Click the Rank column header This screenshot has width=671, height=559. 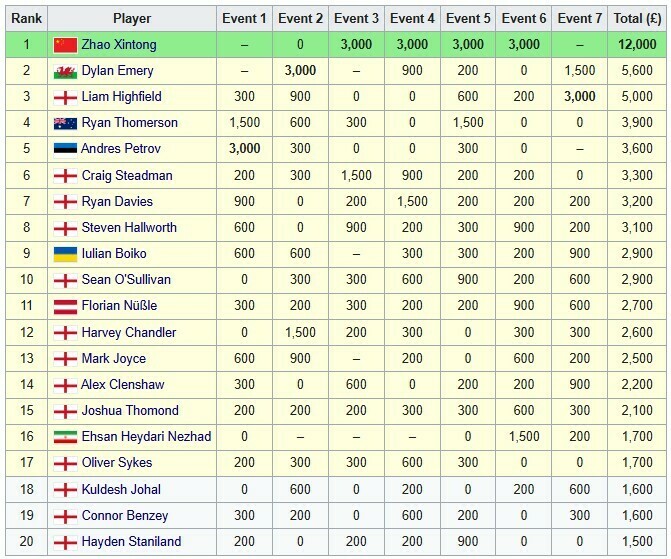[26, 18]
